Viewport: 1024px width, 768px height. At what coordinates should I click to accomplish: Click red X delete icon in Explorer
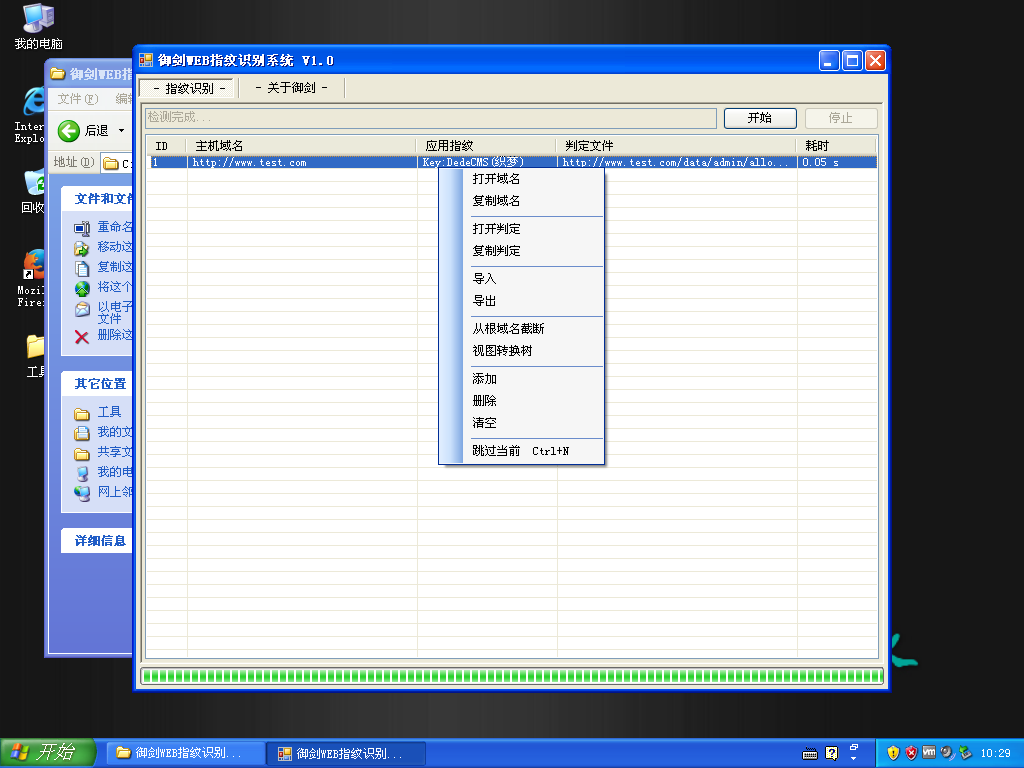[82, 337]
